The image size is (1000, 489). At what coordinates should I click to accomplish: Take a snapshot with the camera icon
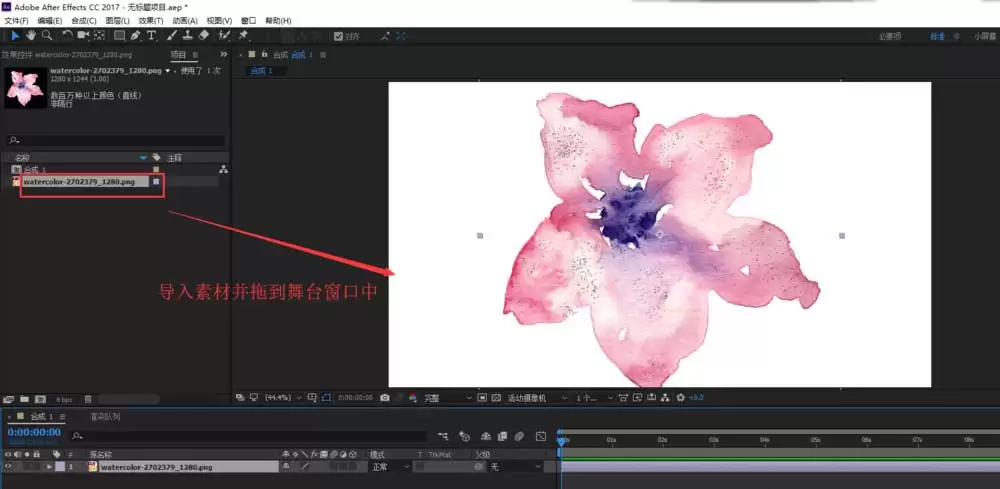click(x=385, y=397)
